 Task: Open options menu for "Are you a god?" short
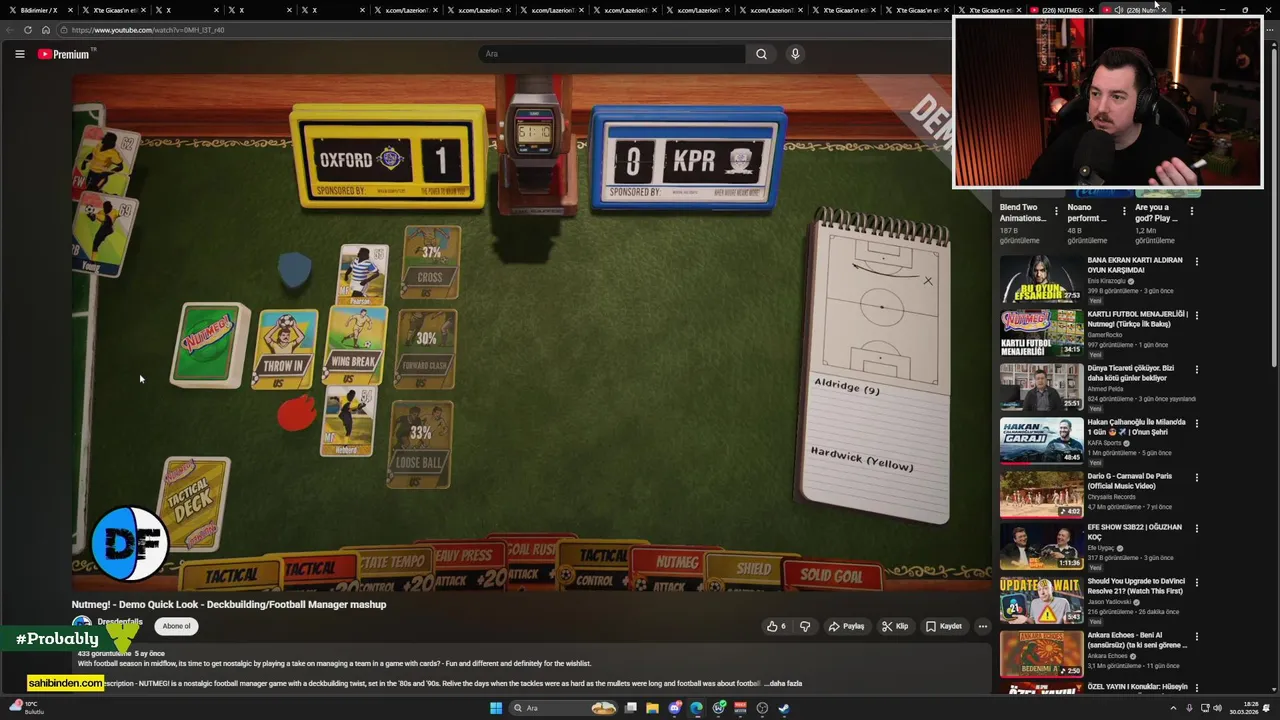tap(1192, 211)
